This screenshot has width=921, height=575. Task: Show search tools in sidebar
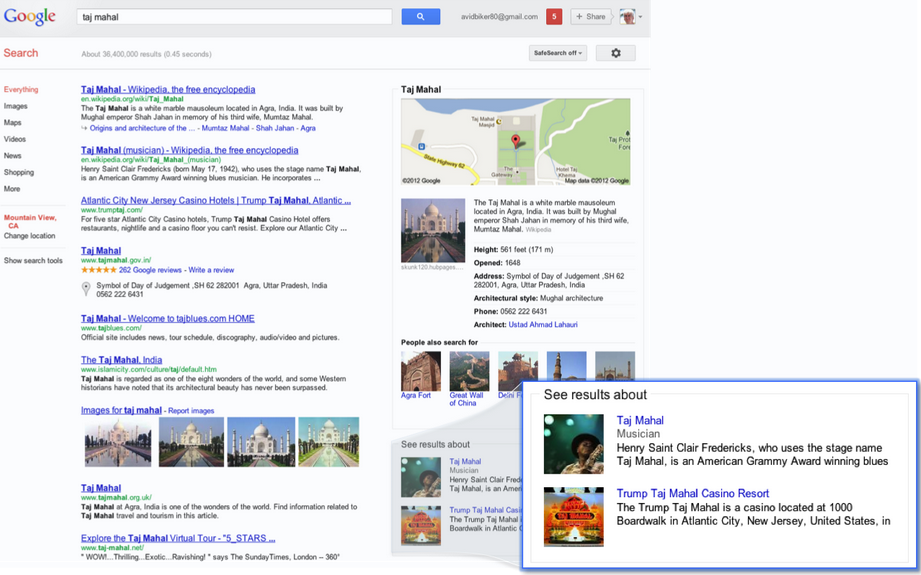coord(33,261)
